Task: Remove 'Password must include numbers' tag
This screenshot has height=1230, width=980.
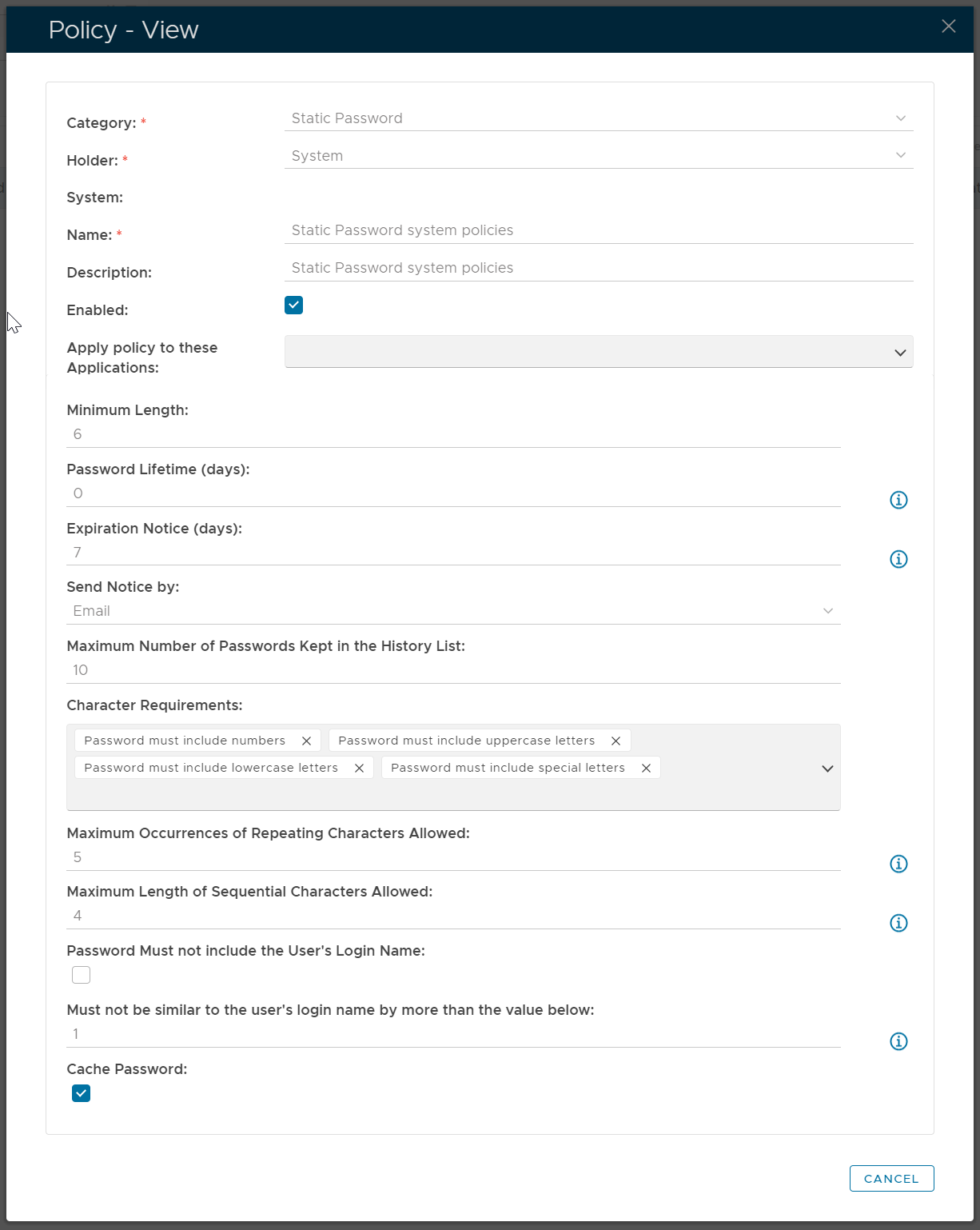Action: click(306, 741)
